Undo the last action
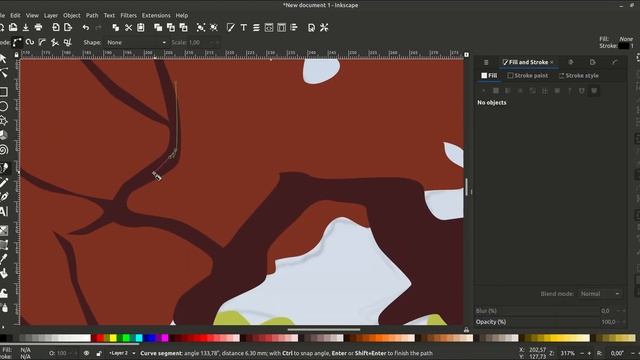 (86, 27)
